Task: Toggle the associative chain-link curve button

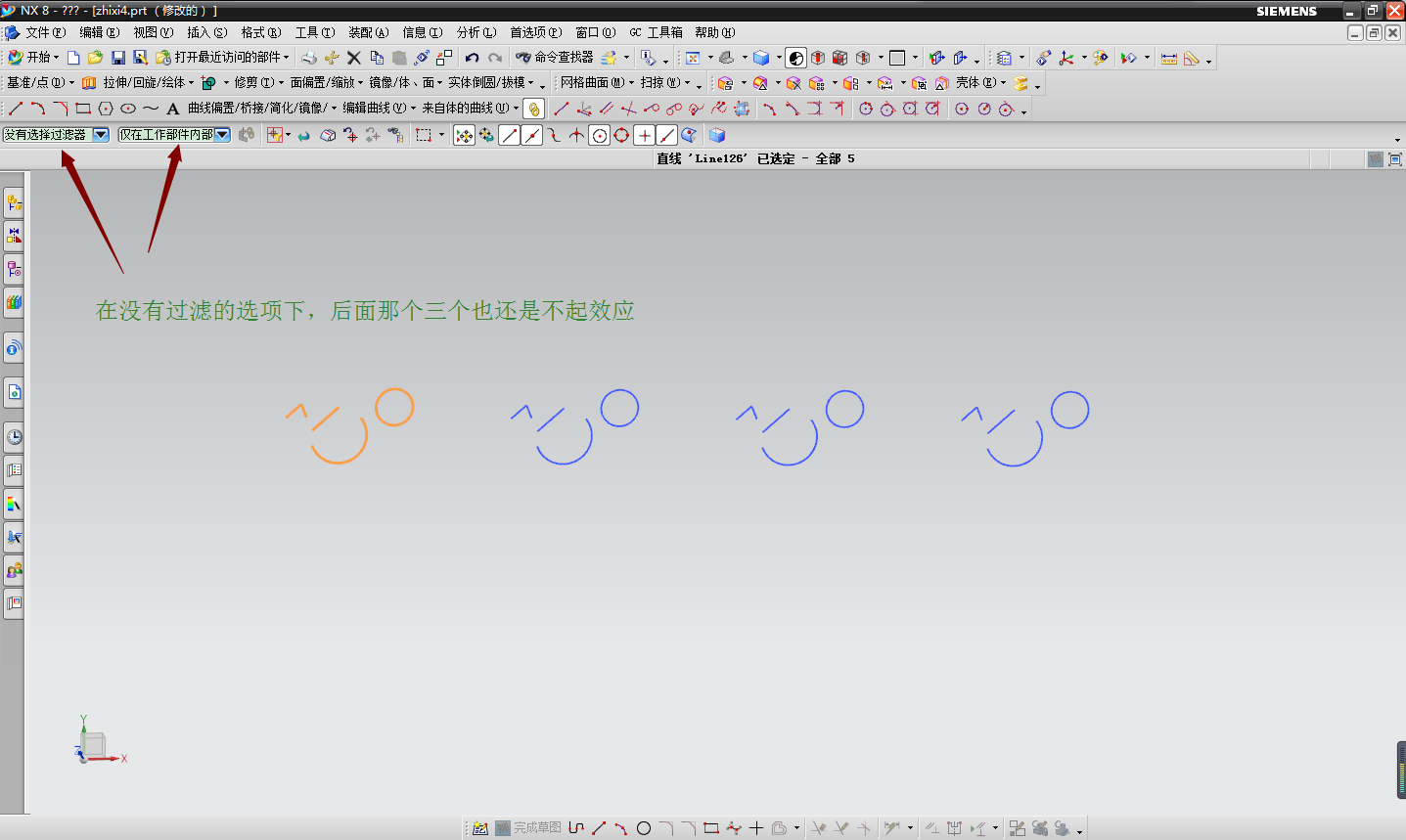Action: (x=533, y=109)
